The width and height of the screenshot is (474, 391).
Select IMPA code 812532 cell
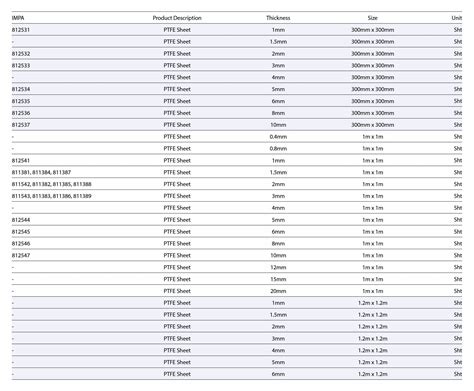[21, 54]
